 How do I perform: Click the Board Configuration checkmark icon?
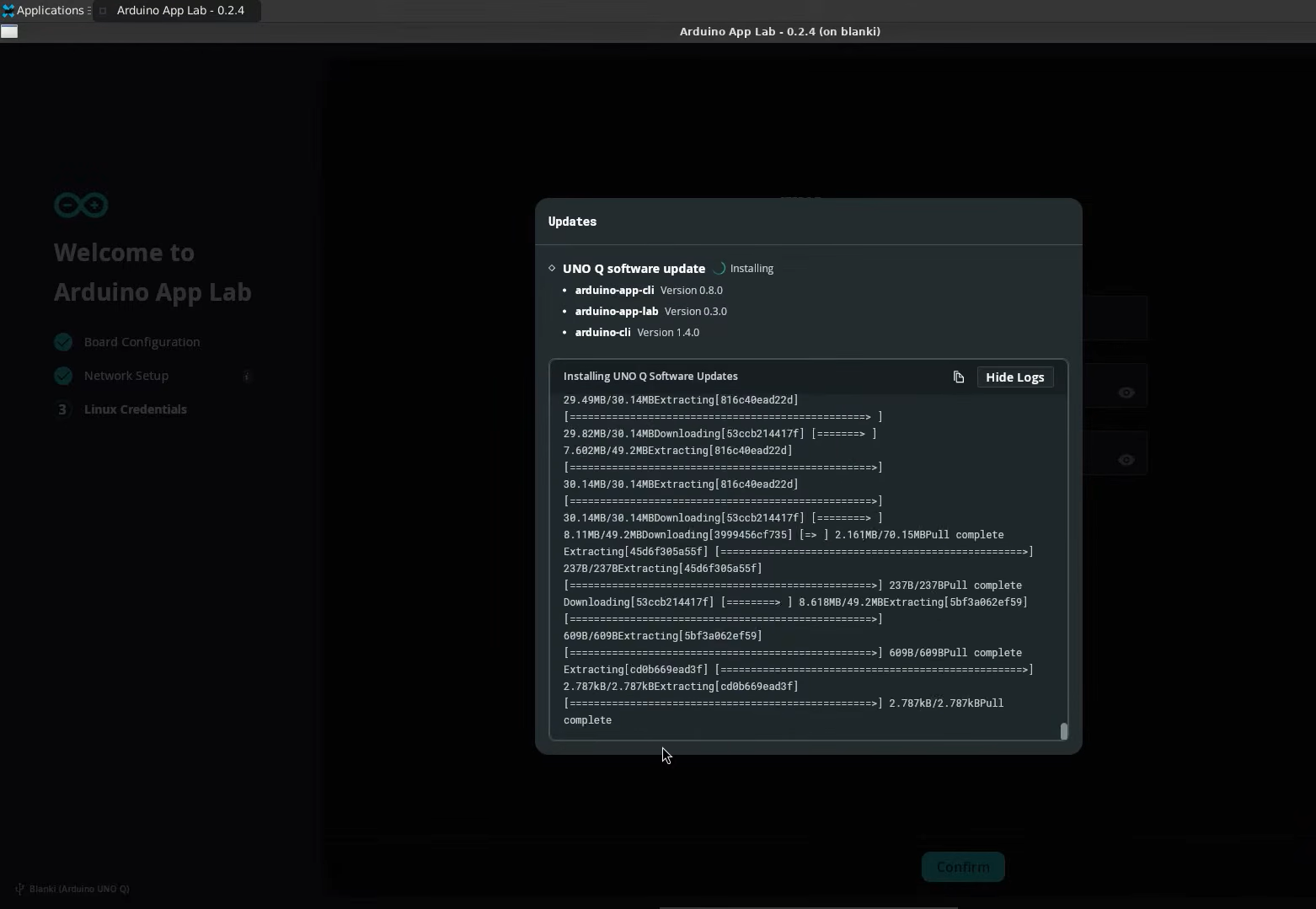(x=63, y=342)
